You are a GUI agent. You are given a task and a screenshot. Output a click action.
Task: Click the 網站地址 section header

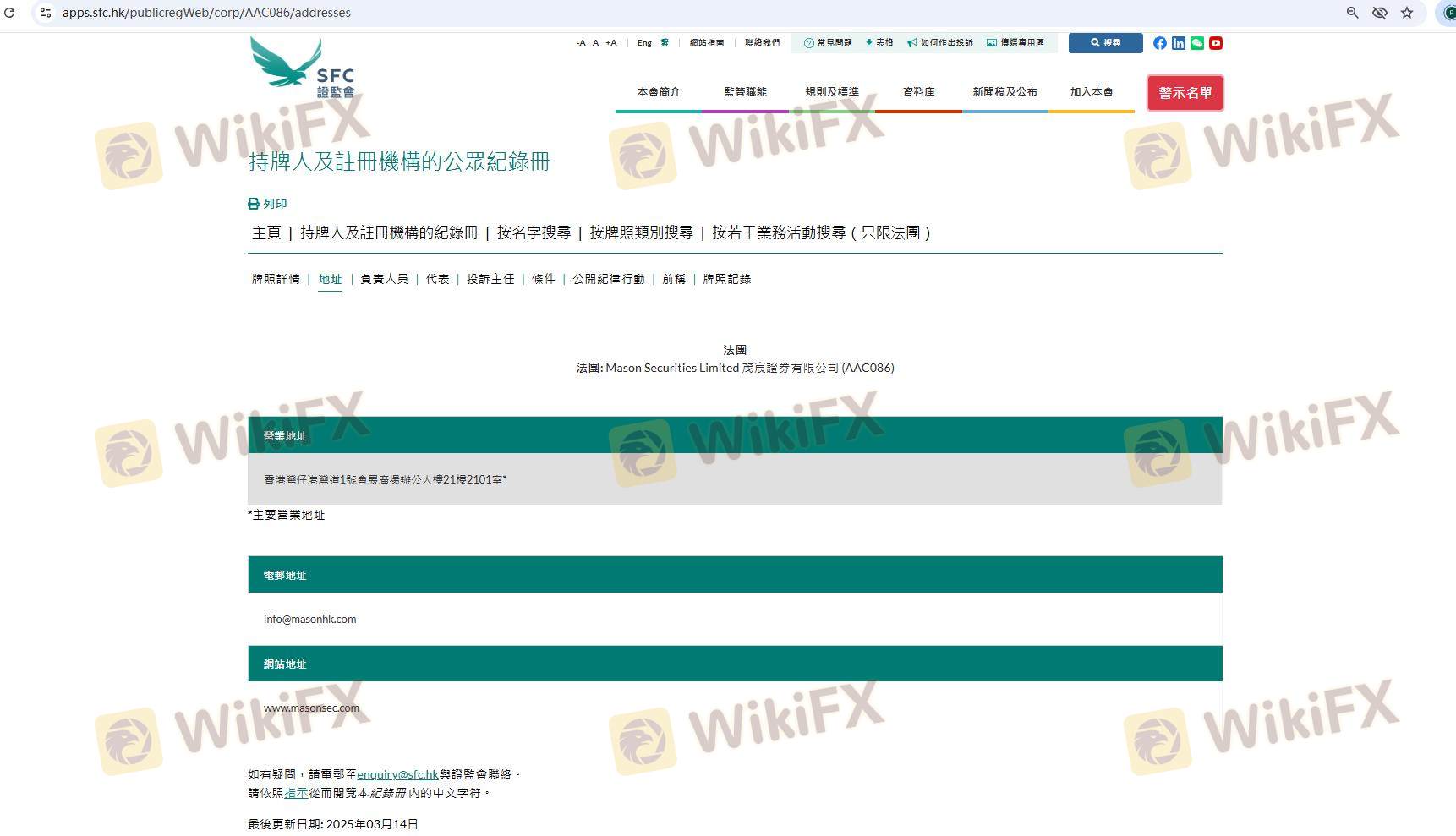735,664
